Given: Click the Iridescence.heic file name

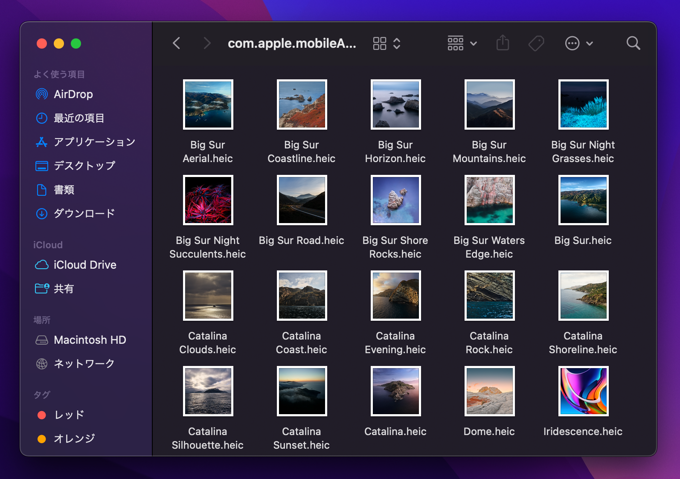Looking at the screenshot, I should pos(583,432).
